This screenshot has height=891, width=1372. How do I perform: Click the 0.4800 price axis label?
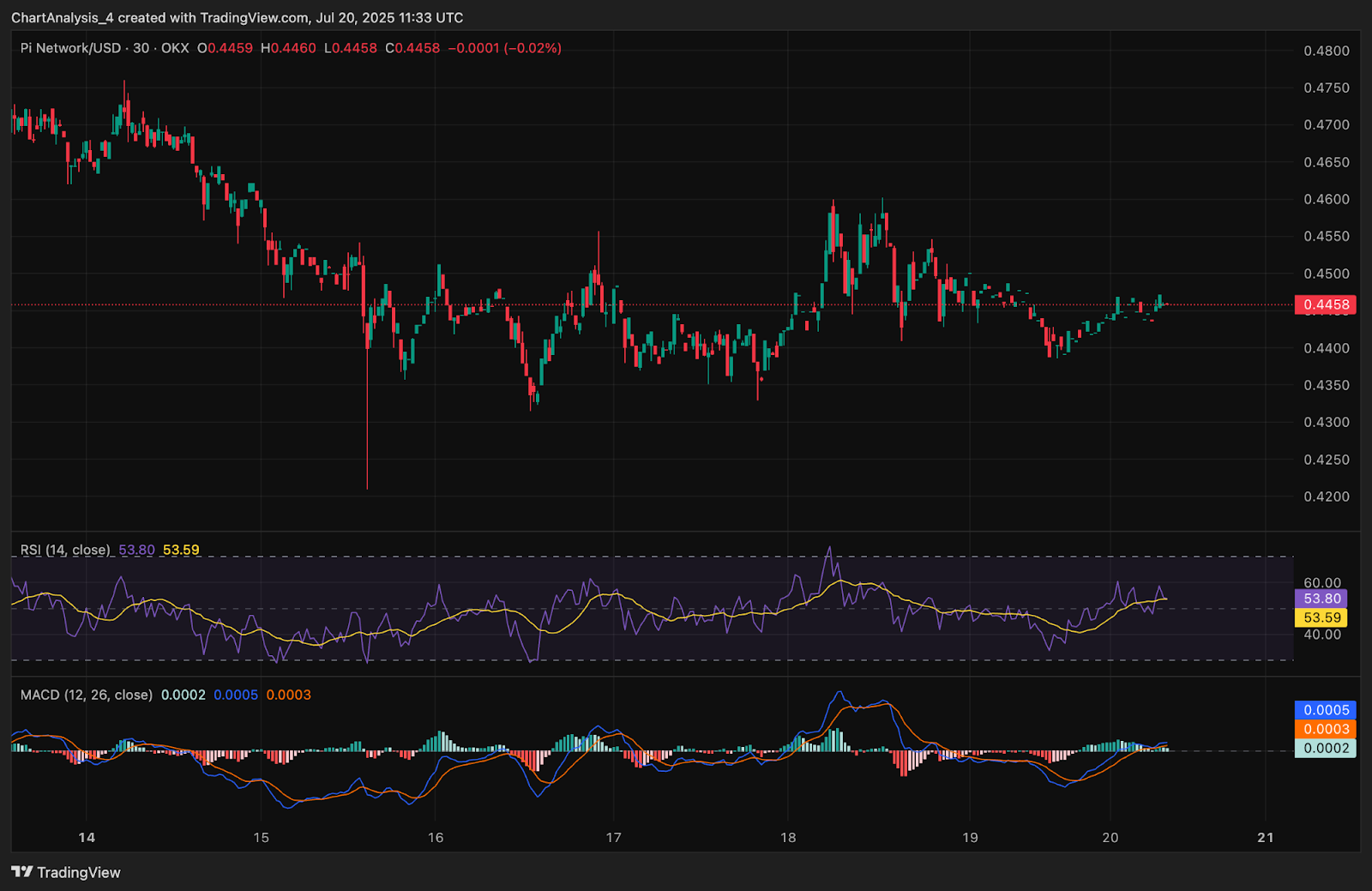1326,51
